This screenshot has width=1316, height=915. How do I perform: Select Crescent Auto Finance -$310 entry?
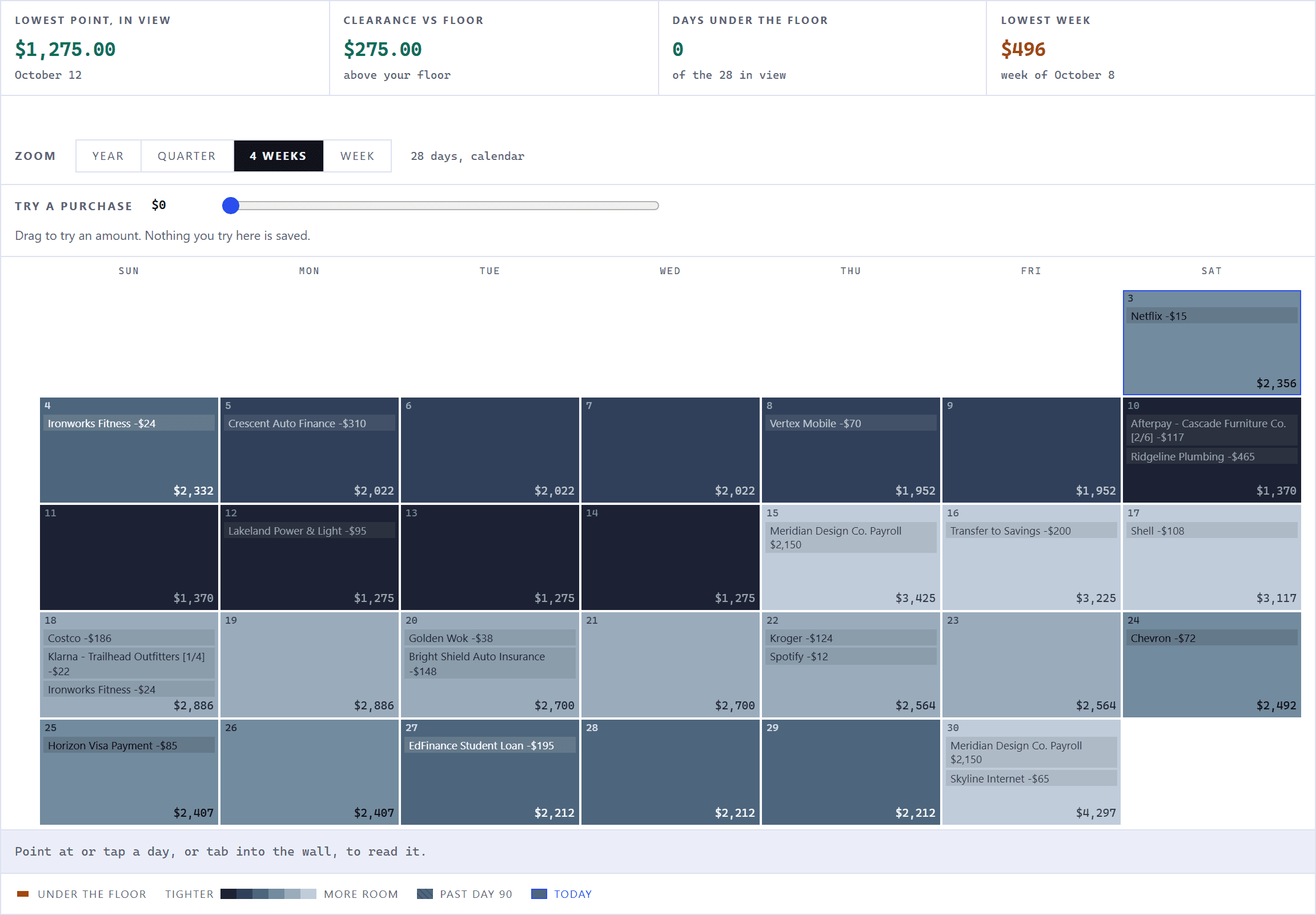(310, 423)
